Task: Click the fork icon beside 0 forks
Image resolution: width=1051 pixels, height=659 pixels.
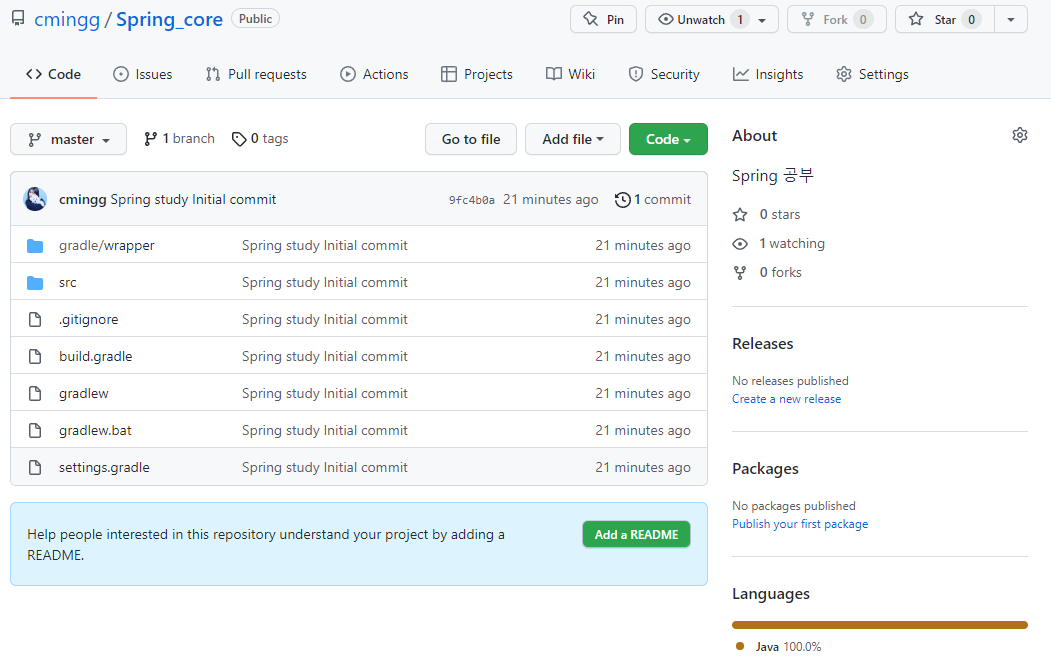Action: tap(740, 273)
